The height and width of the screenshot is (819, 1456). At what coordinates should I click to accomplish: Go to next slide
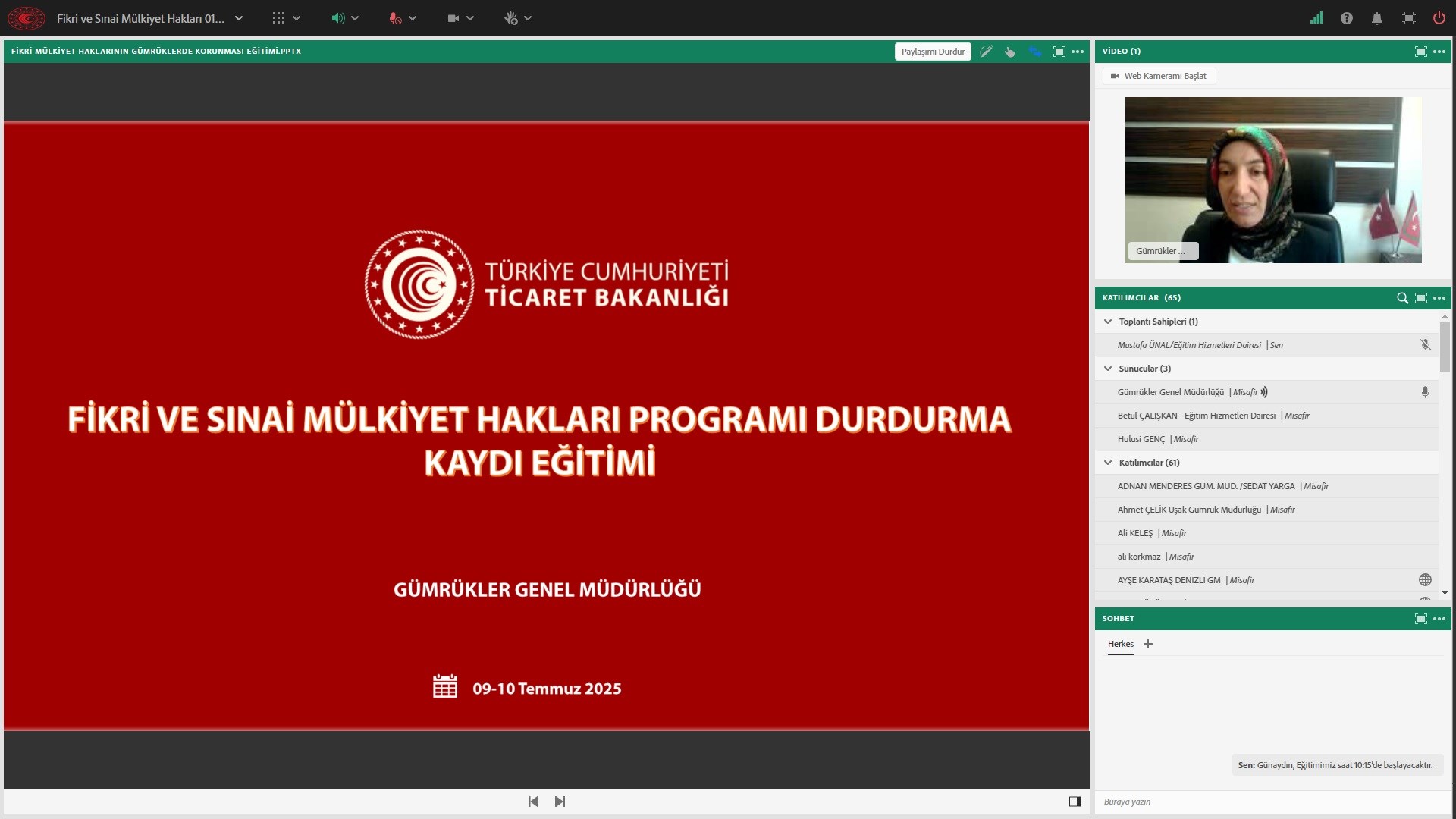pos(560,802)
